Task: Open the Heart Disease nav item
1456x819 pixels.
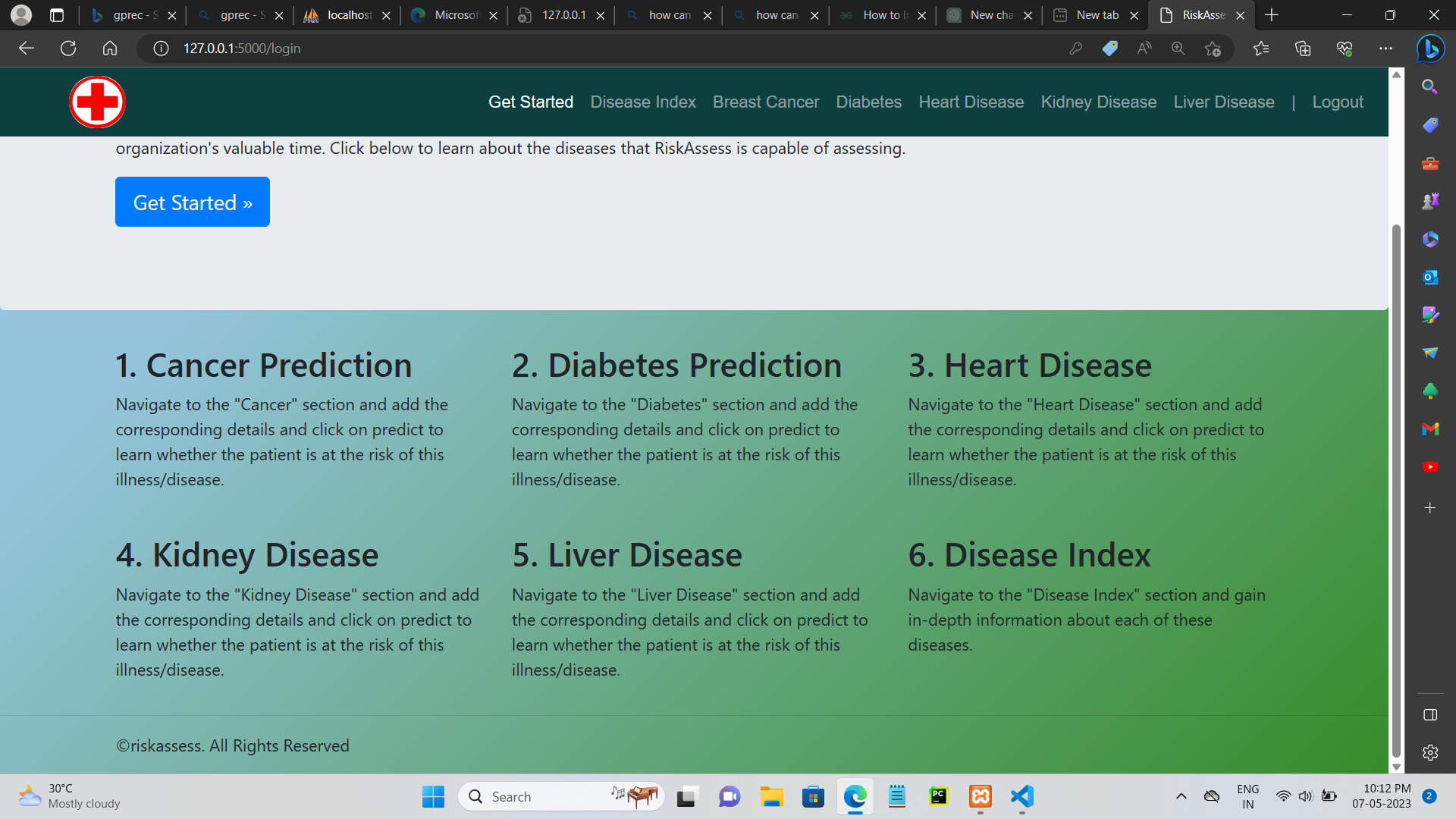Action: click(x=971, y=102)
